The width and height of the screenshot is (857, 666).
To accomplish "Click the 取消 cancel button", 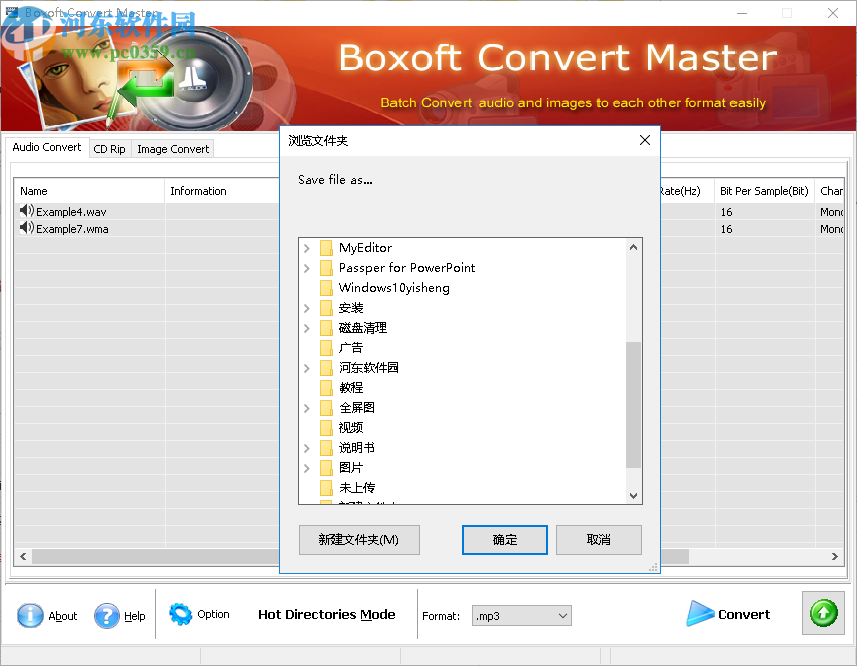I will (x=598, y=539).
